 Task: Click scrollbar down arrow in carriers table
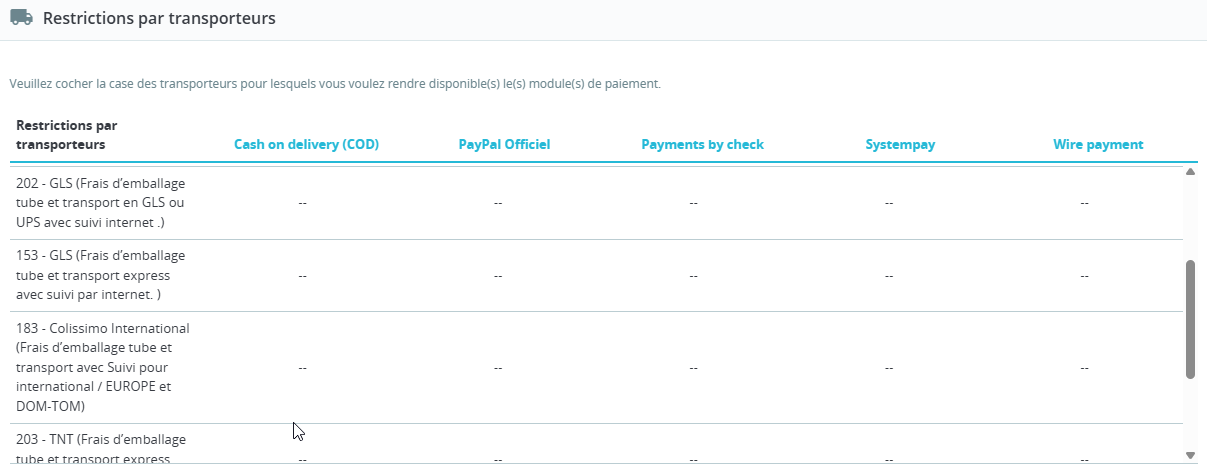point(1190,455)
